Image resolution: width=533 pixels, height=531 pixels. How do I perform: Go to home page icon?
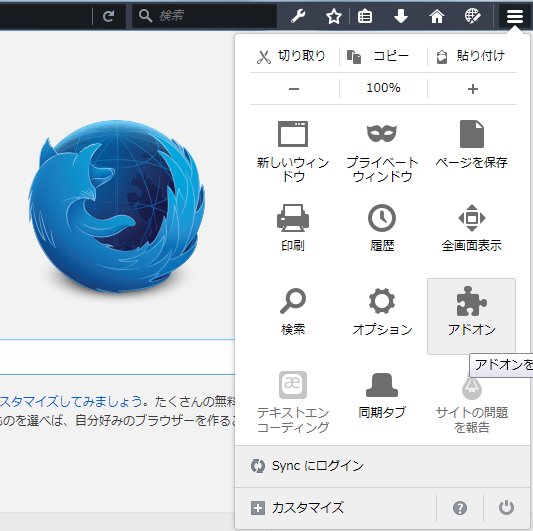click(x=437, y=16)
